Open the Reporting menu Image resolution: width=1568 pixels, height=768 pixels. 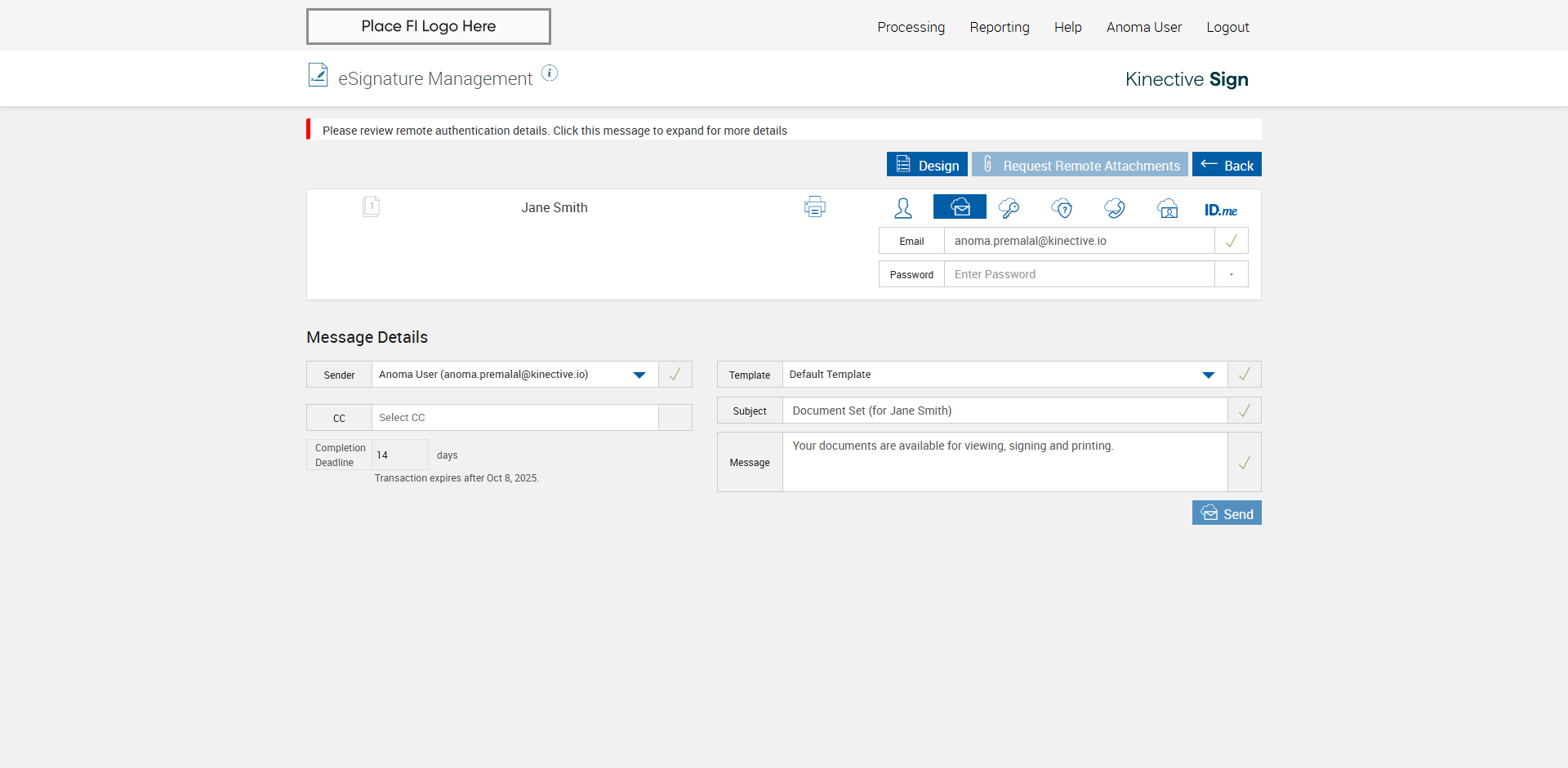pos(999,27)
